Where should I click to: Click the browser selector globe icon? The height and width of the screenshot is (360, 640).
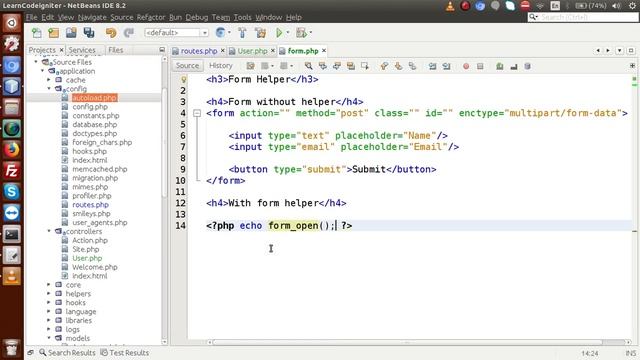pyautogui.click(x=220, y=33)
